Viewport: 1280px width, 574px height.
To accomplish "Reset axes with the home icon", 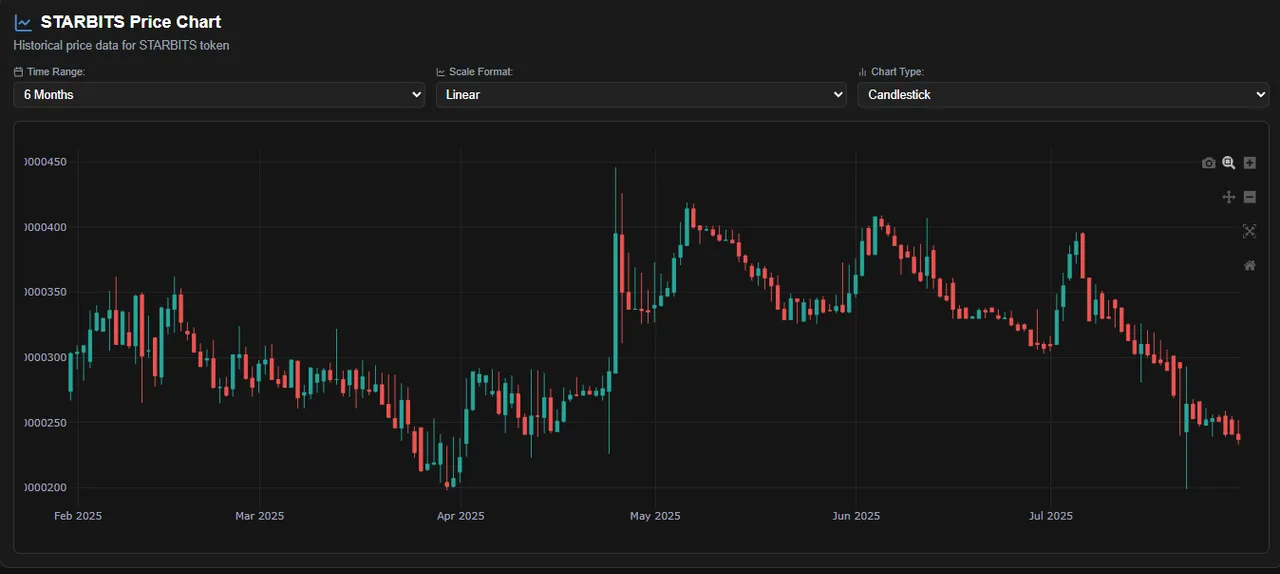I will 1249,265.
